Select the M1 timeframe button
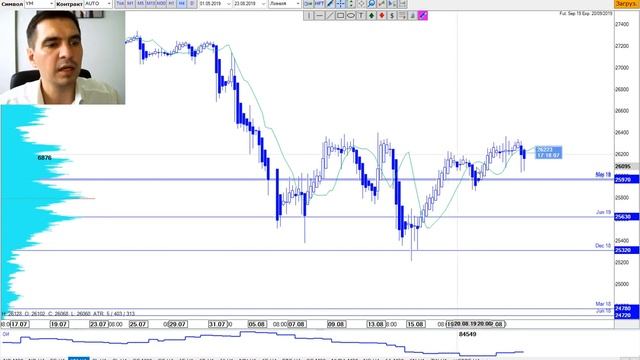This screenshot has width=640, height=360. point(130,4)
